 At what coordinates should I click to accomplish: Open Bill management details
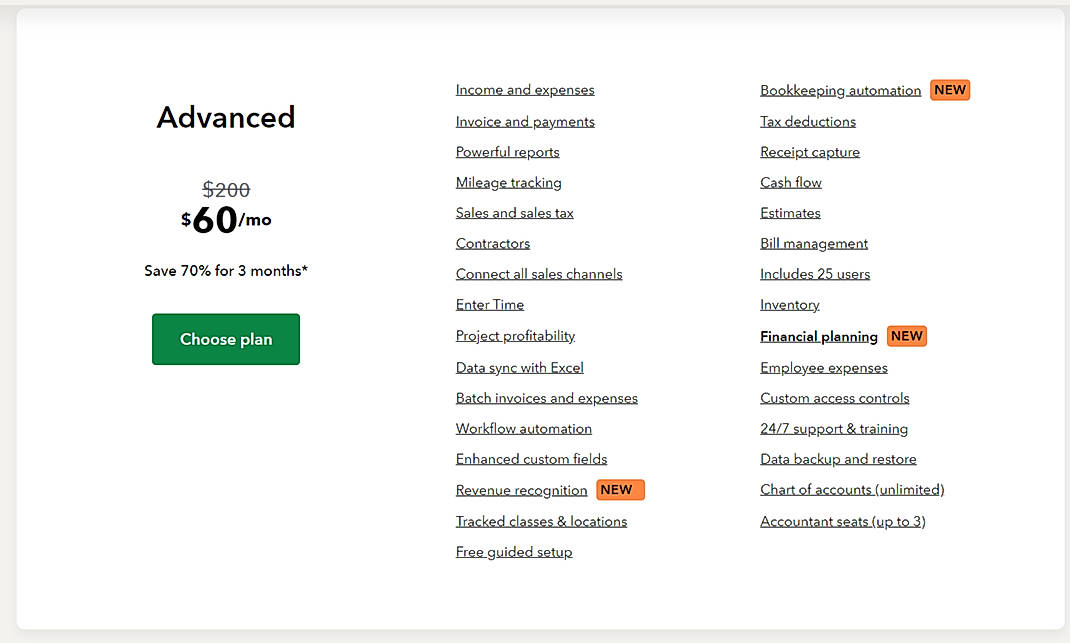[813, 243]
